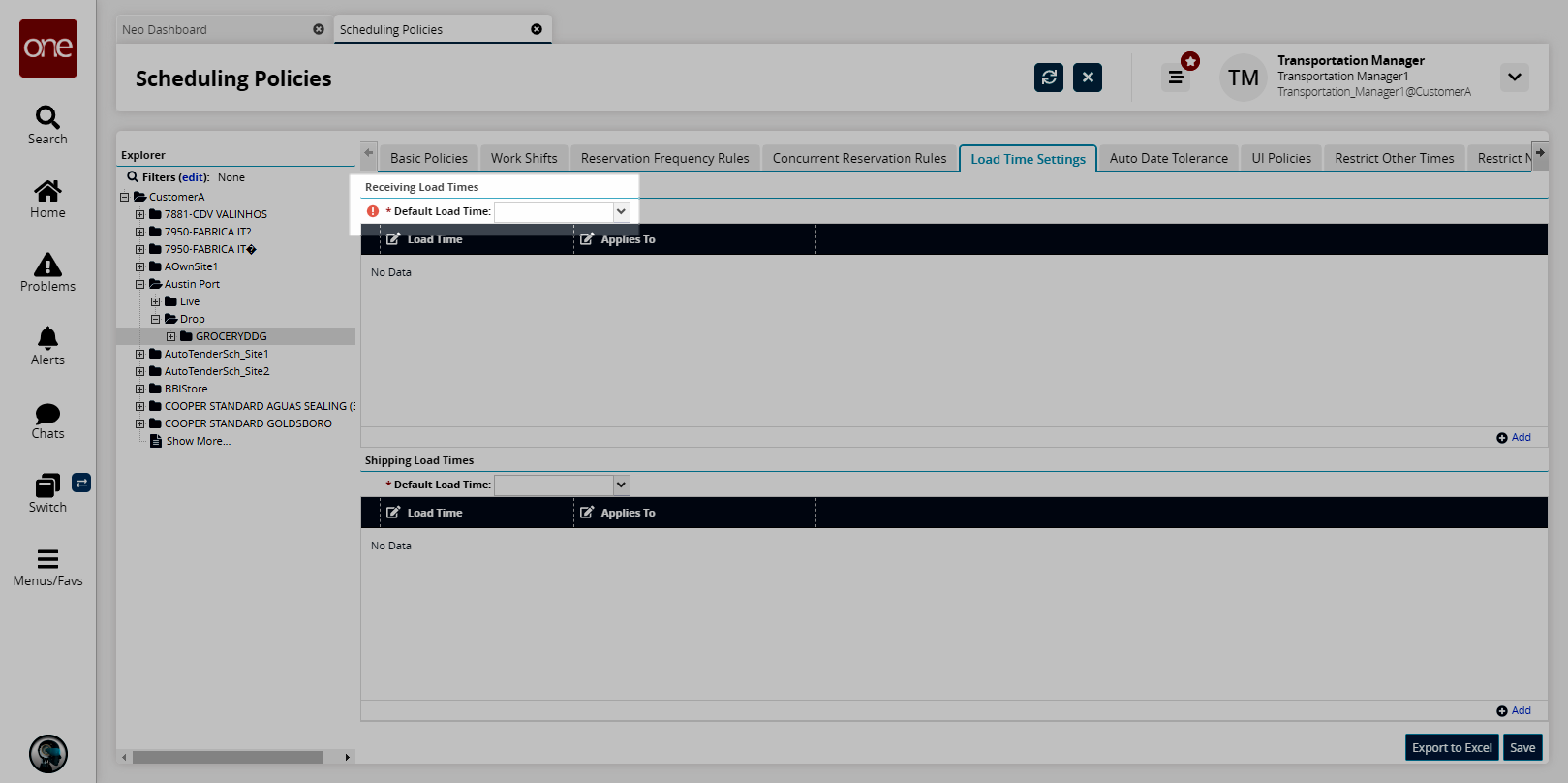Click the ONE logo at top left

pos(48,48)
